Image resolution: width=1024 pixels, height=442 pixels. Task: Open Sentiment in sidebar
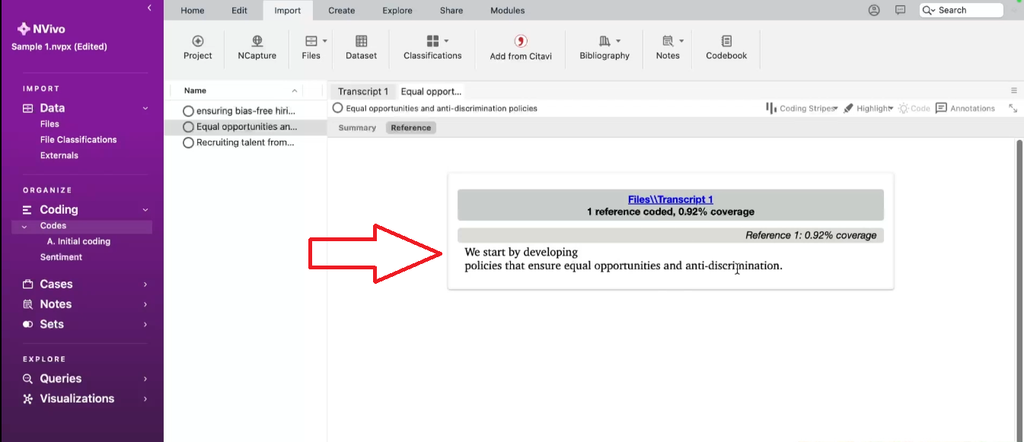click(x=61, y=257)
